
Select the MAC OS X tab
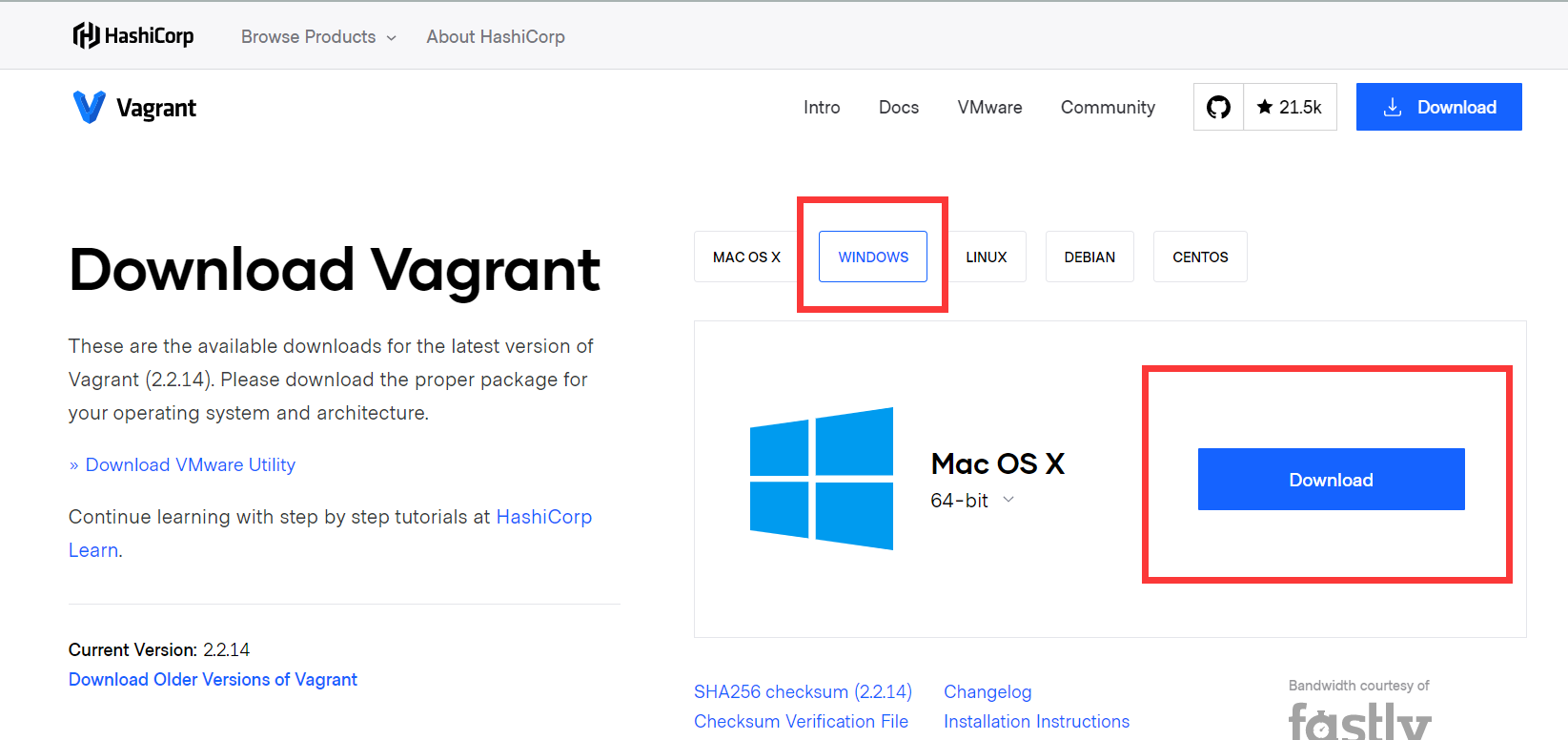[746, 257]
